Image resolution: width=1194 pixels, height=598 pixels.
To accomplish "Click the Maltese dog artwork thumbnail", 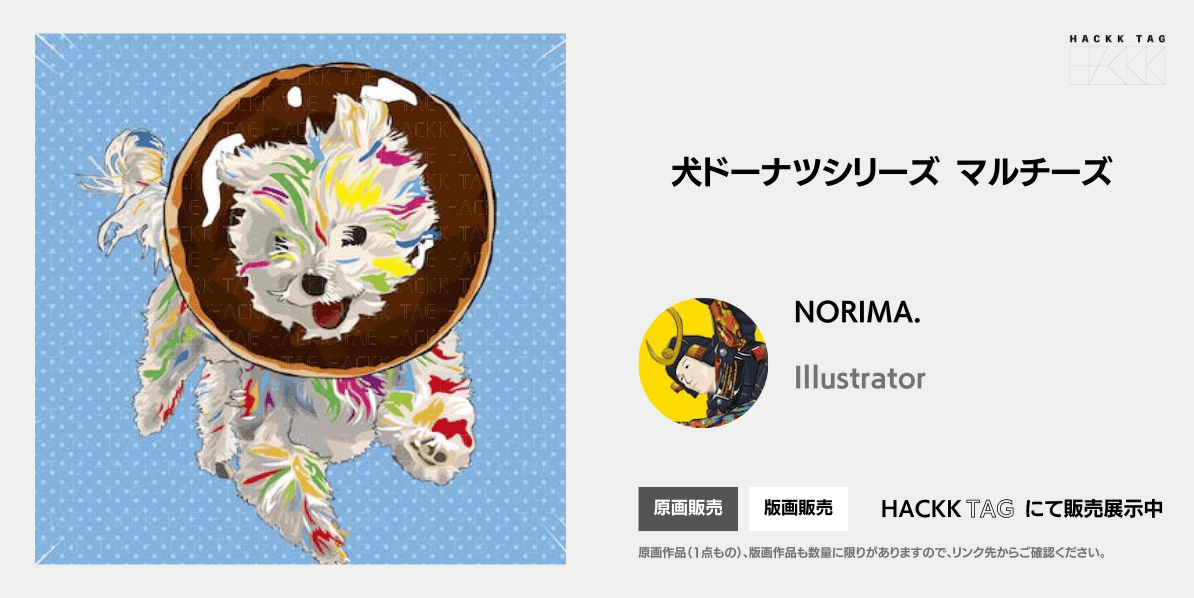I will (x=300, y=299).
